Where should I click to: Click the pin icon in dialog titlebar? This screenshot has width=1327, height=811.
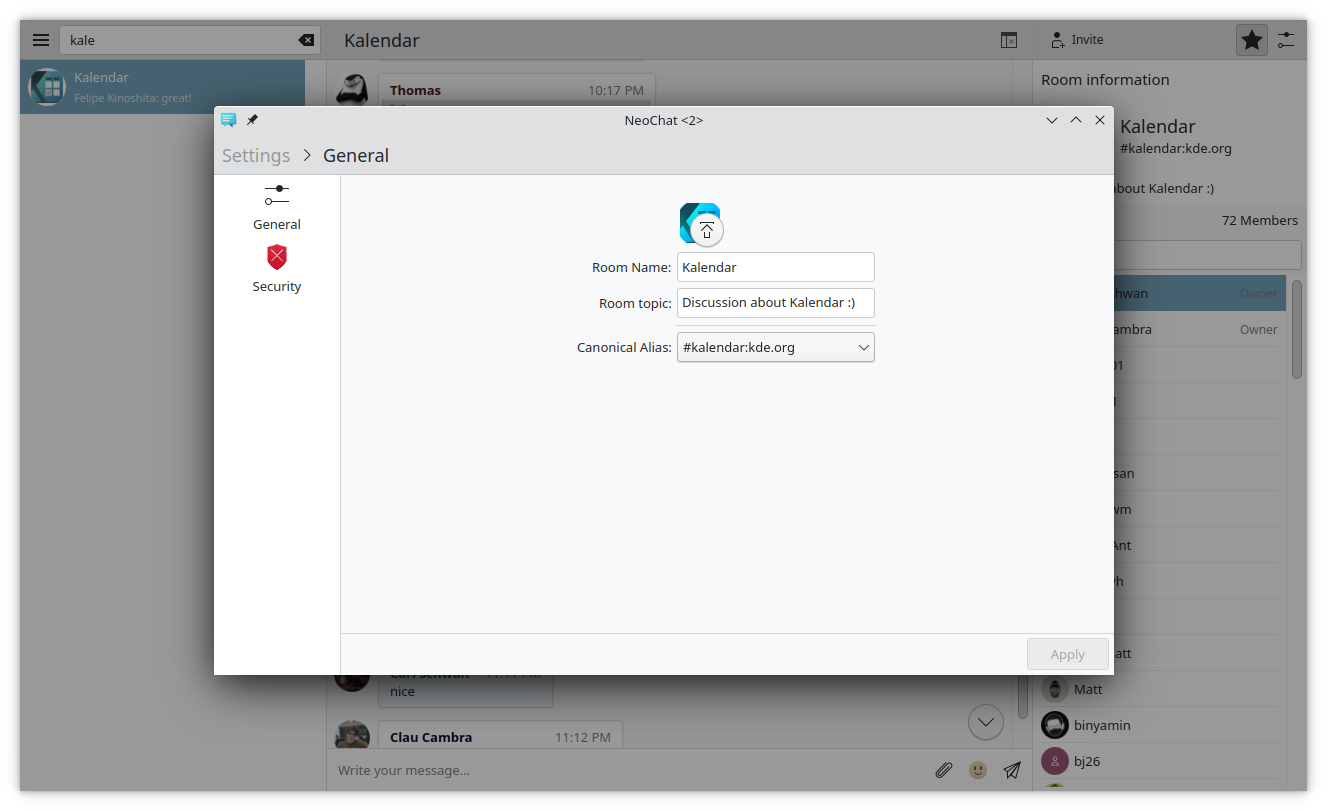click(252, 120)
